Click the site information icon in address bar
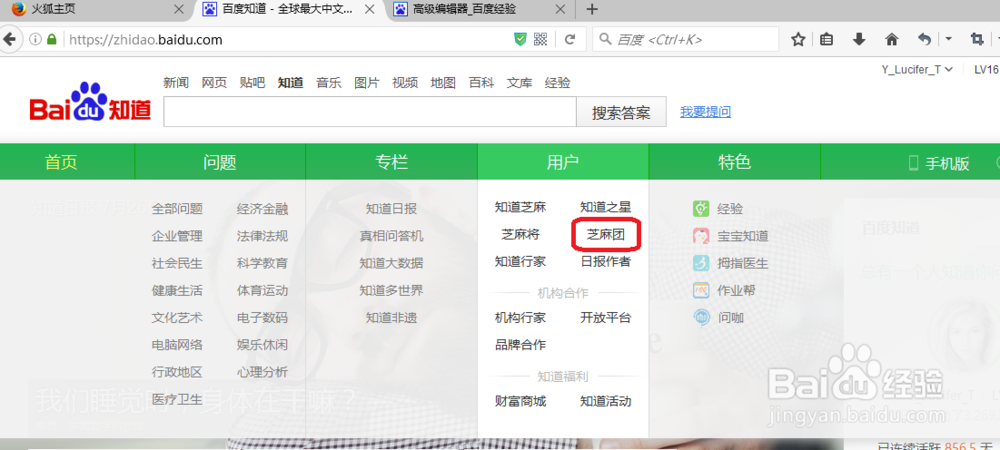The width and height of the screenshot is (1000, 450). tap(36, 40)
